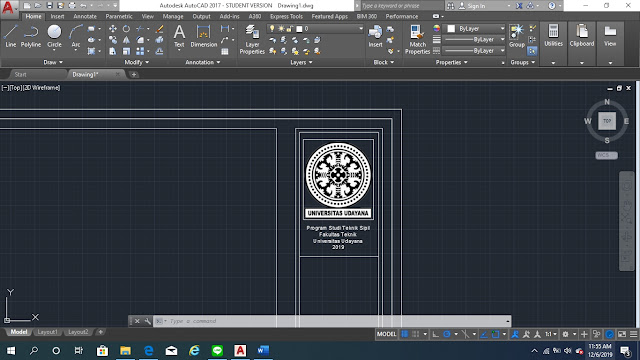The height and width of the screenshot is (360, 640).
Task: Open the annotation scale 1:1 dropdown
Action: [551, 334]
